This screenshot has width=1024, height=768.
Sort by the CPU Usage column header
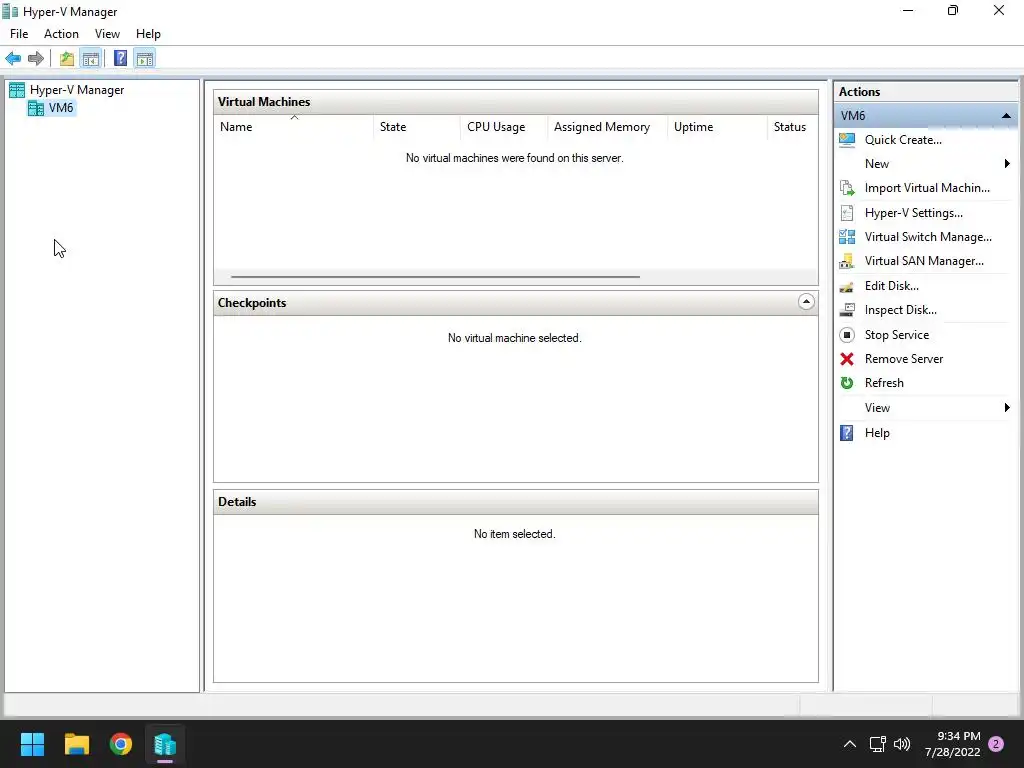(x=504, y=127)
